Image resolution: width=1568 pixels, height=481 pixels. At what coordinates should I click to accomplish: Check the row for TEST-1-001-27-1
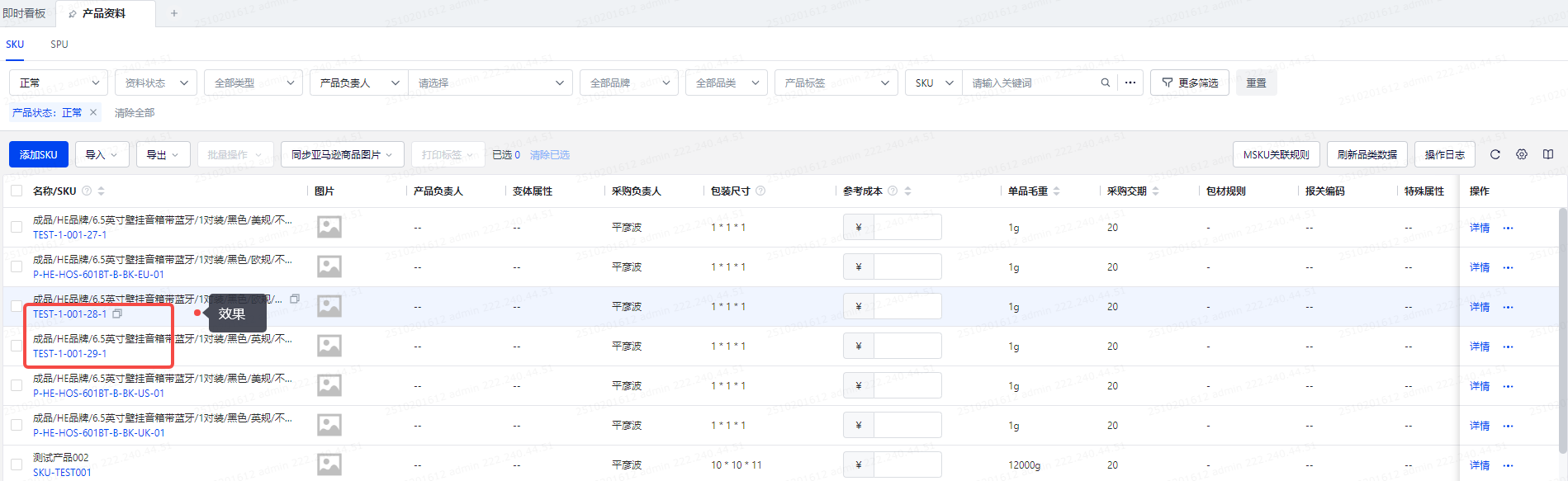pyautogui.click(x=17, y=227)
